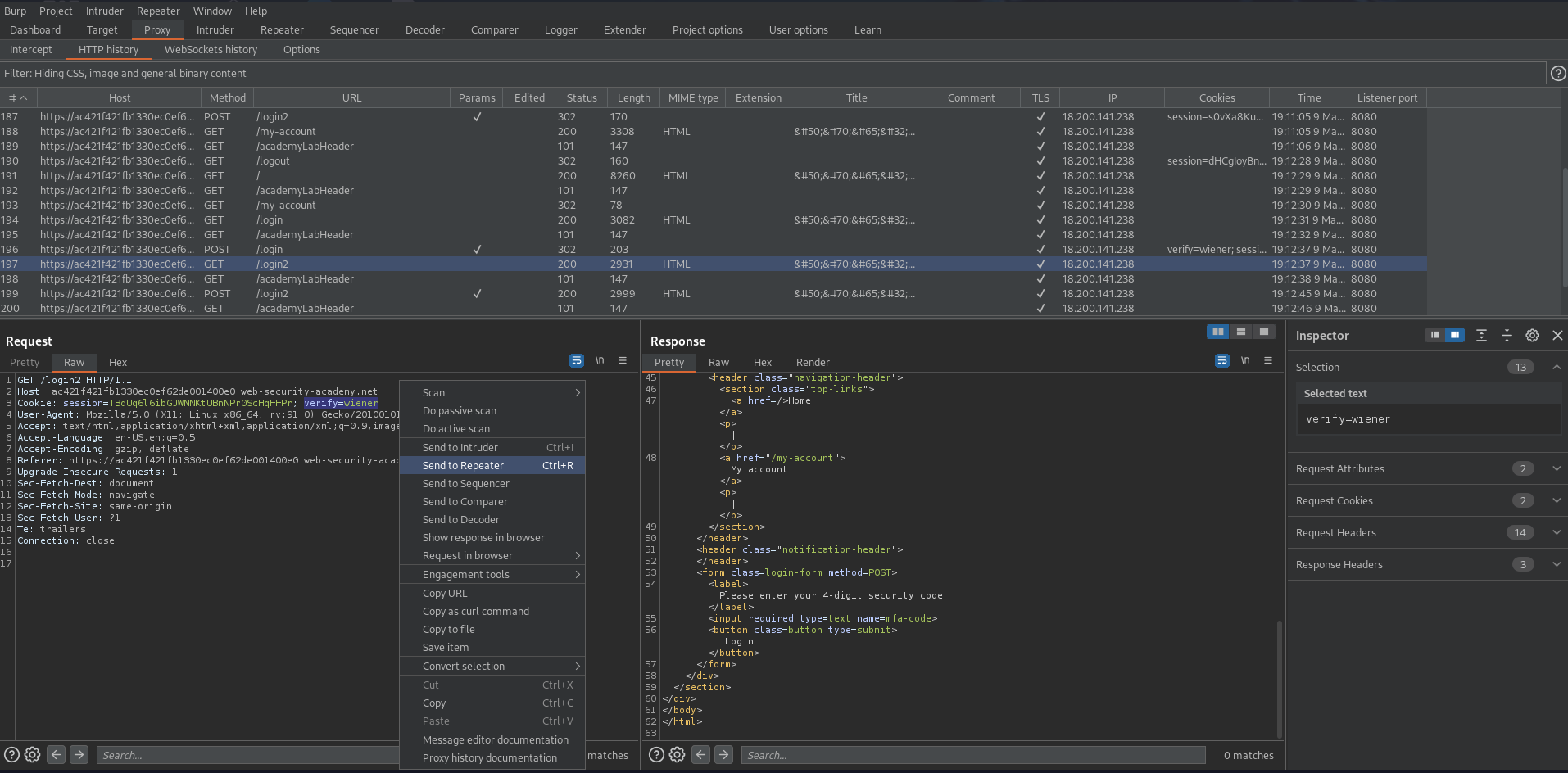Viewport: 1568px width, 773px height.
Task: Open filter help question mark icon
Action: [1558, 73]
